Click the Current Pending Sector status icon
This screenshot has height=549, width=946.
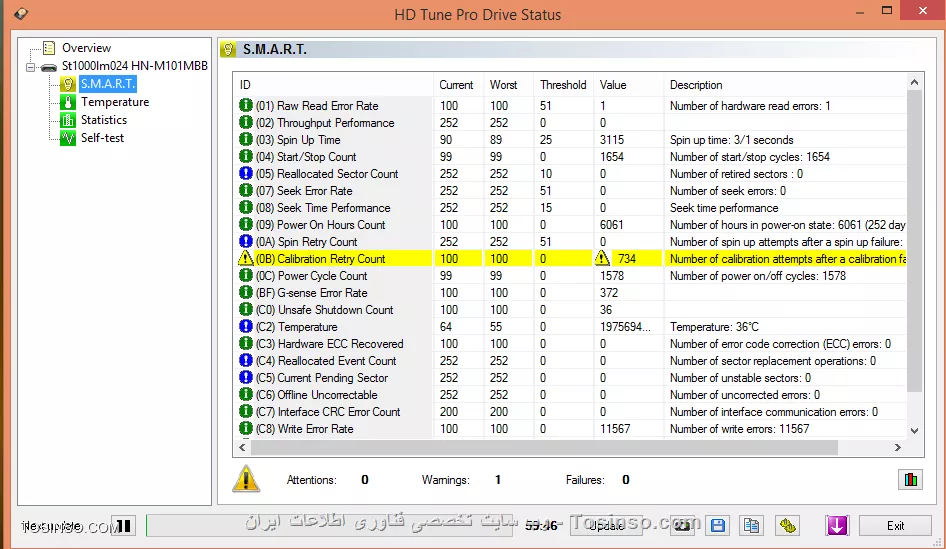click(246, 377)
